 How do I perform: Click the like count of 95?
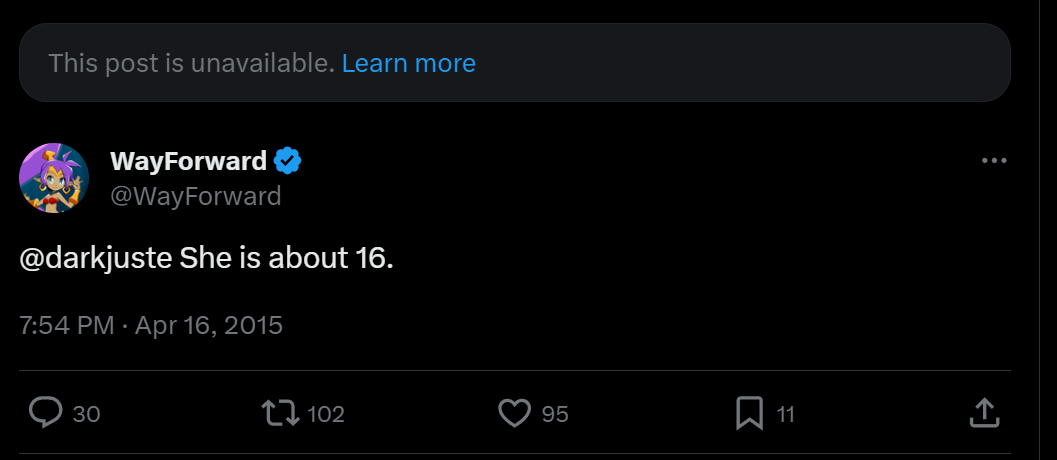(x=555, y=414)
